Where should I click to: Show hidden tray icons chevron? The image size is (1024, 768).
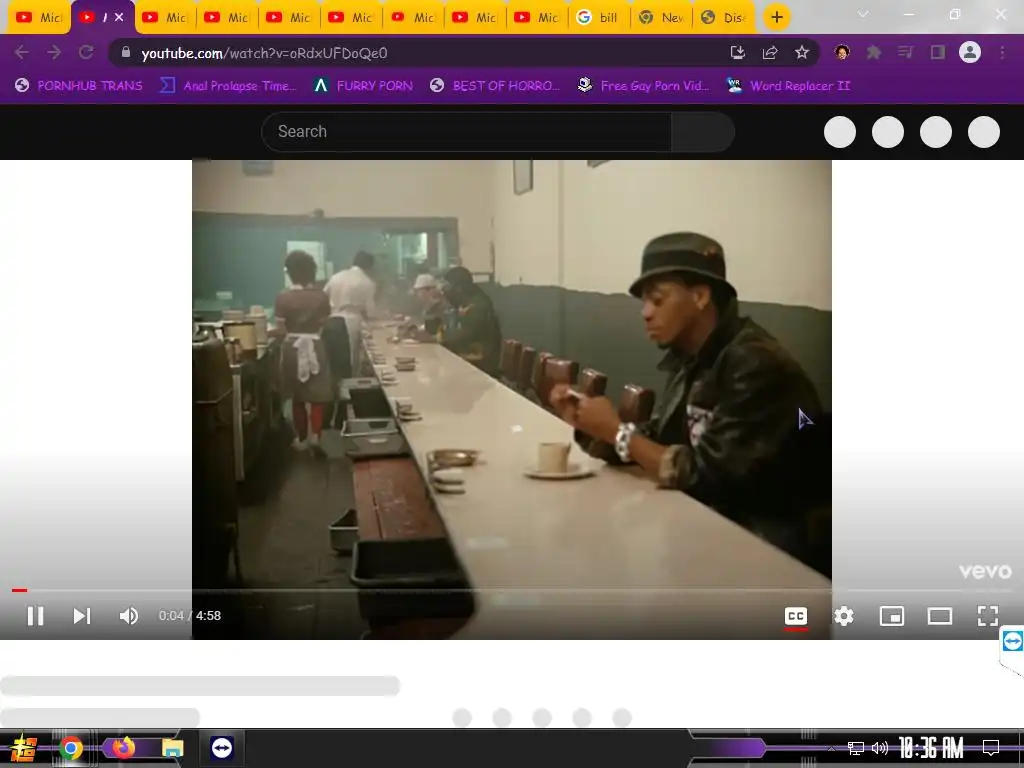coord(831,748)
